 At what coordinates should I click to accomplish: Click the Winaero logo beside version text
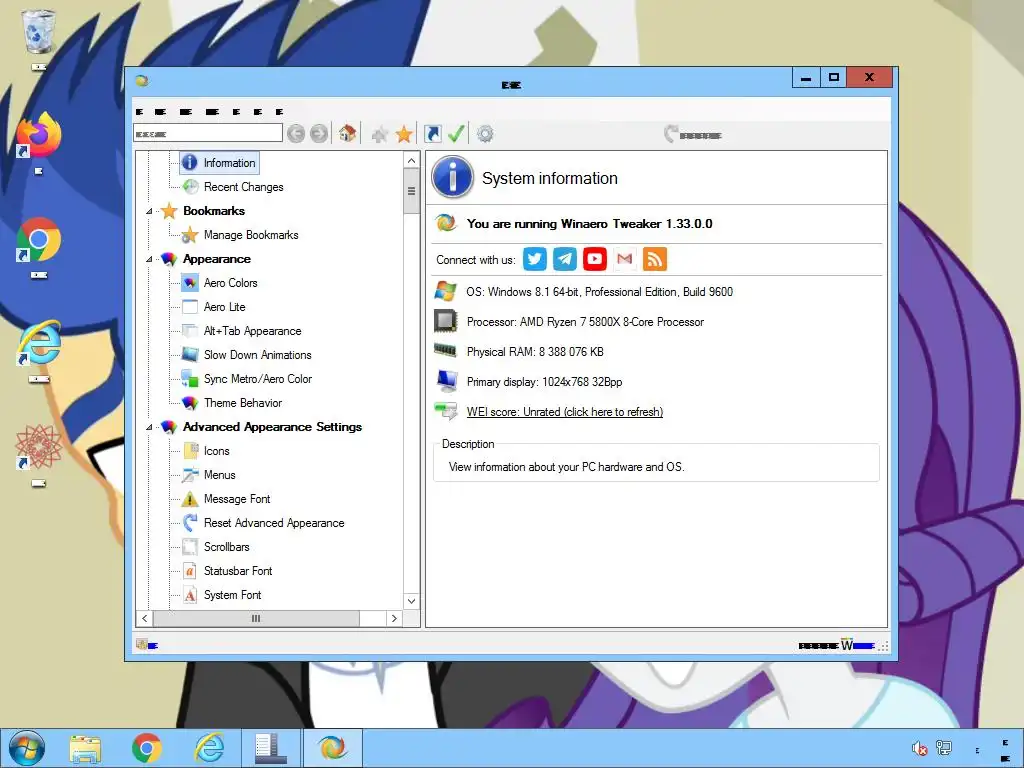446,223
